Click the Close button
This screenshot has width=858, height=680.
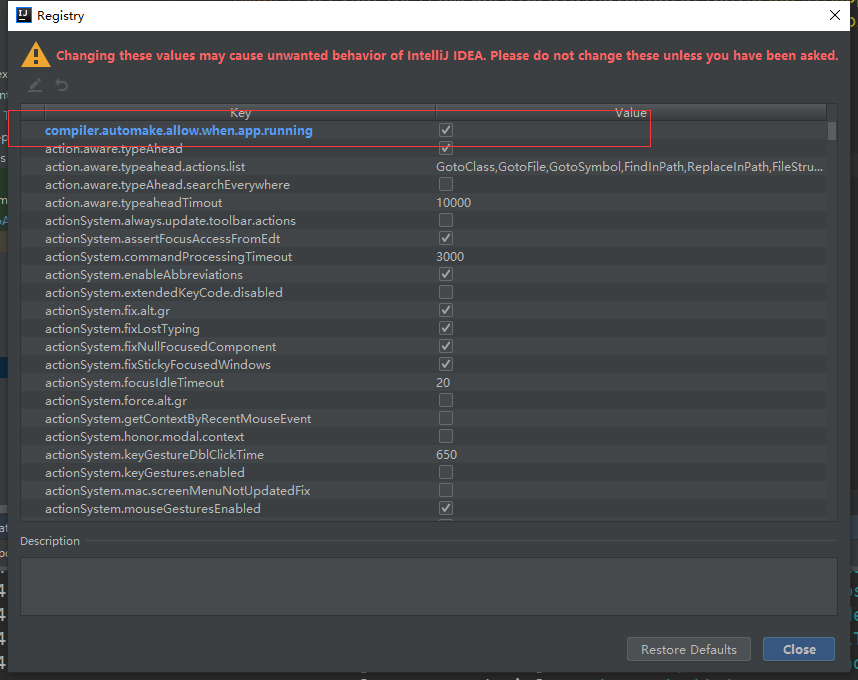click(799, 649)
